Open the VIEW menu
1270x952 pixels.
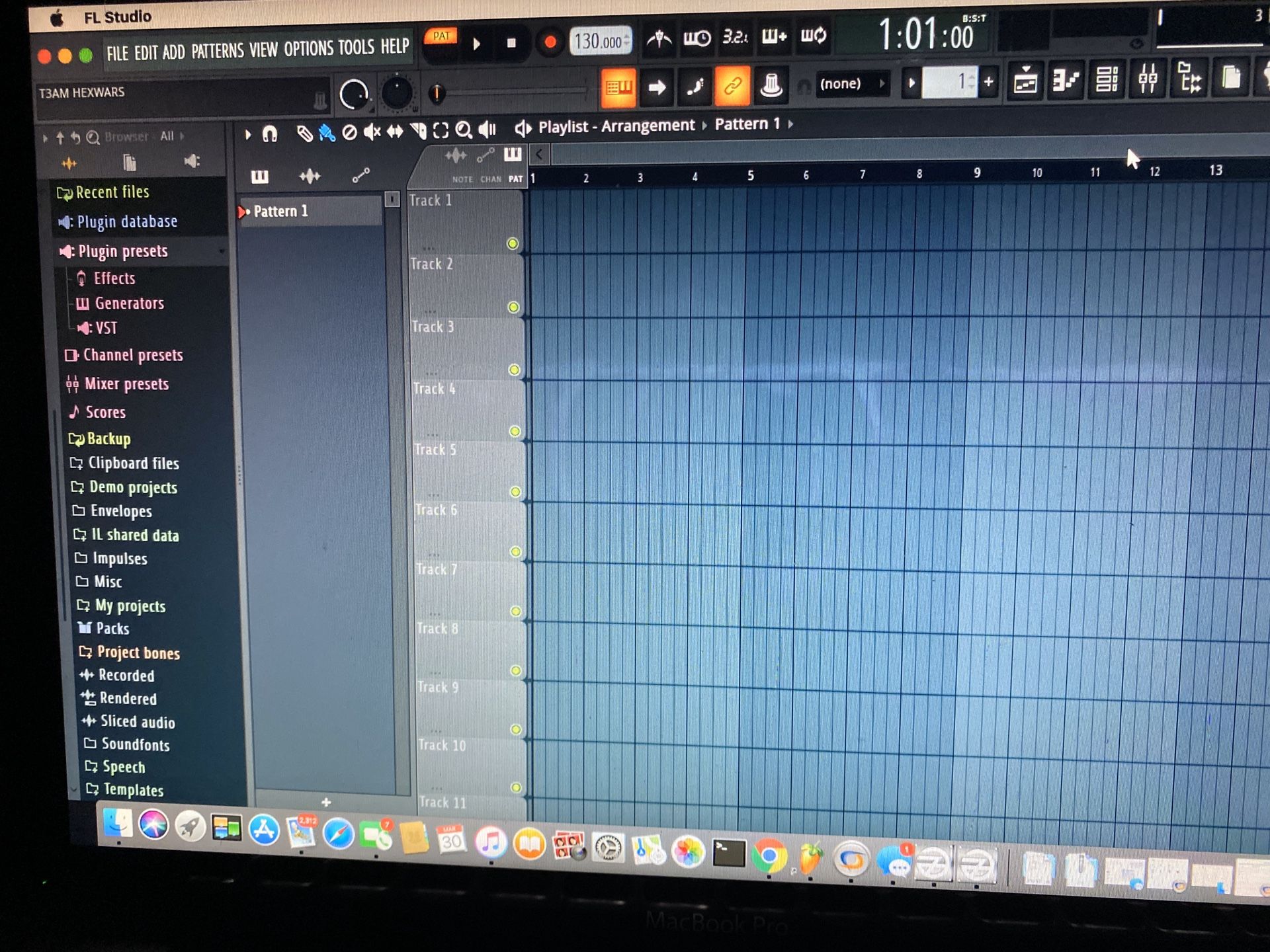(263, 50)
